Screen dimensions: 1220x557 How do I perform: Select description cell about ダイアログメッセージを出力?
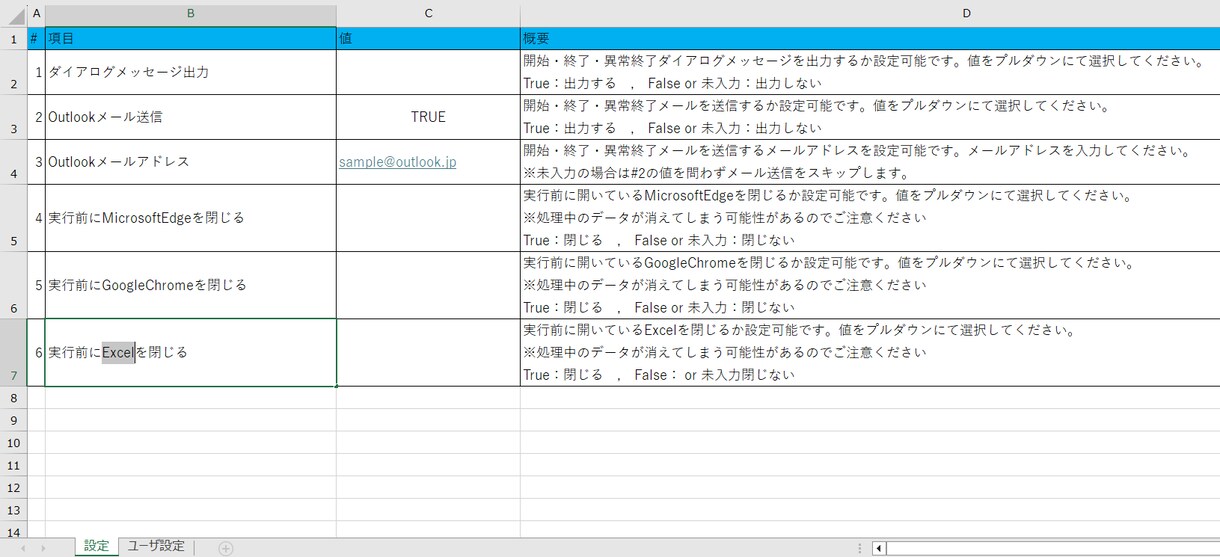[870, 72]
